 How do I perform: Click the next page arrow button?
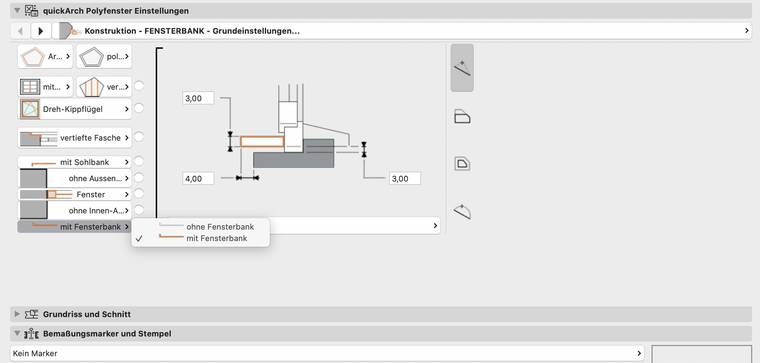coord(41,31)
